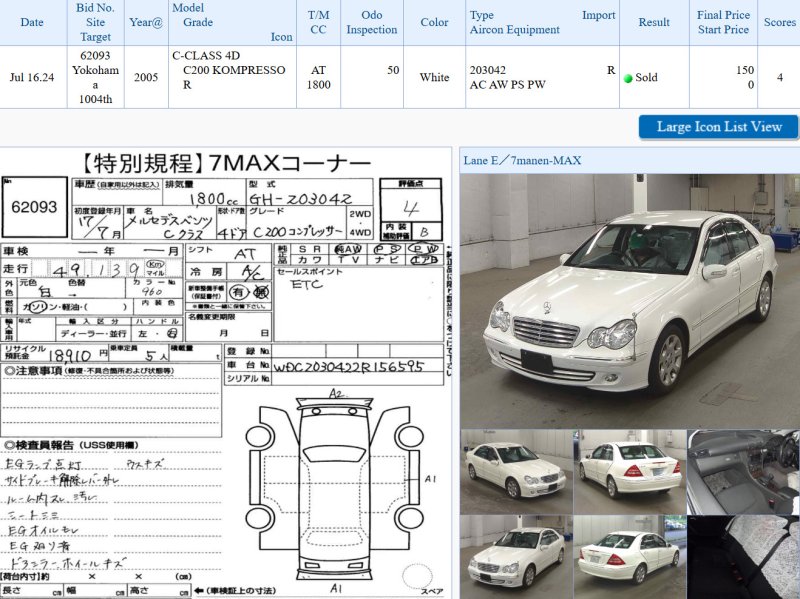The height and width of the screenshot is (599, 800).
Task: Open the bottom-right interior detail thumbnail
Action: point(743,557)
